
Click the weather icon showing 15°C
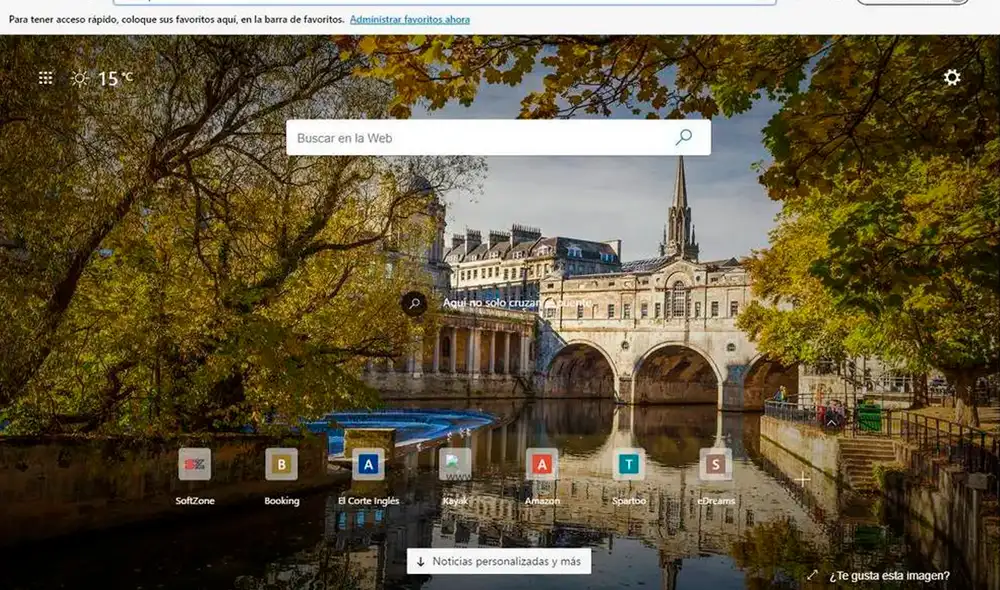(x=82, y=77)
